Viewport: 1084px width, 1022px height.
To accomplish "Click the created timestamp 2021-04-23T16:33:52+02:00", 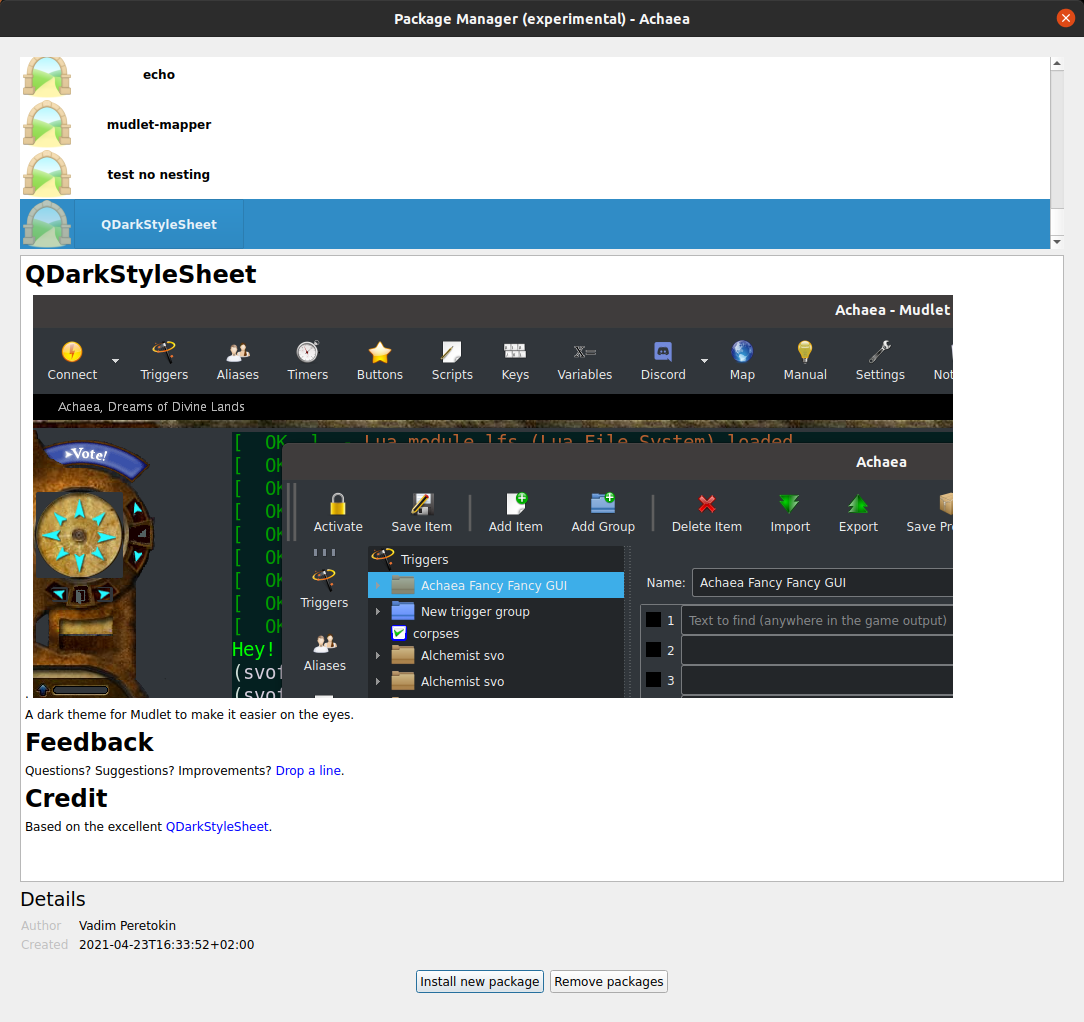I will click(167, 945).
